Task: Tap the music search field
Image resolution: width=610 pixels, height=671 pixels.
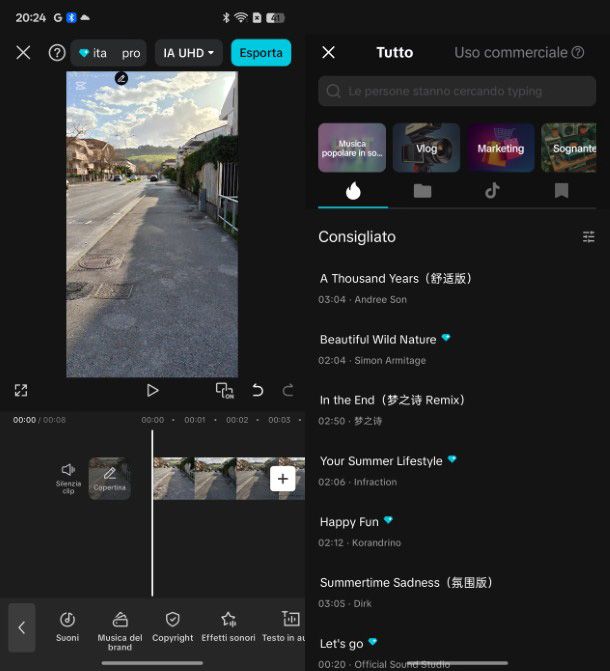Action: (x=456, y=91)
